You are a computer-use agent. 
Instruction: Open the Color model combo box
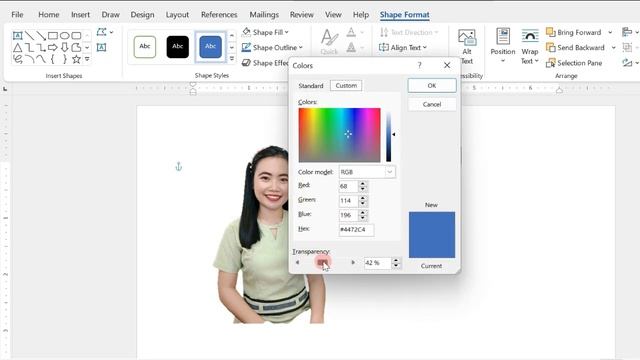367,172
